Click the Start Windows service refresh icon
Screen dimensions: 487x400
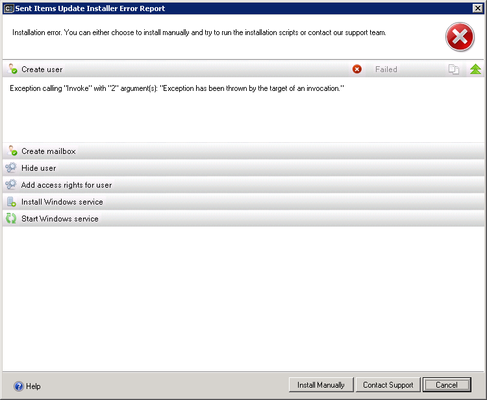[11, 219]
